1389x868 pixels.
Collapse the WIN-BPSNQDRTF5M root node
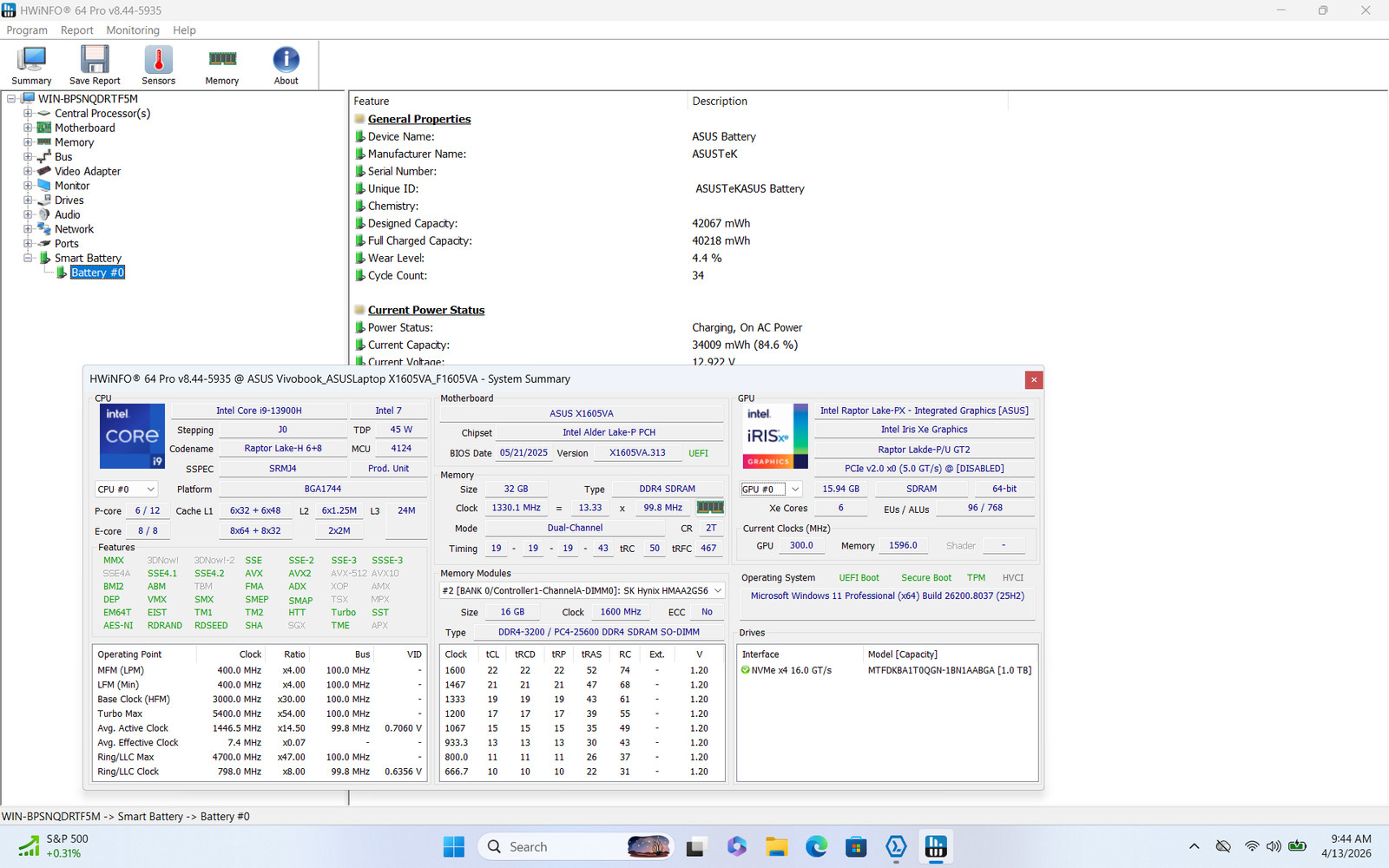(12, 99)
